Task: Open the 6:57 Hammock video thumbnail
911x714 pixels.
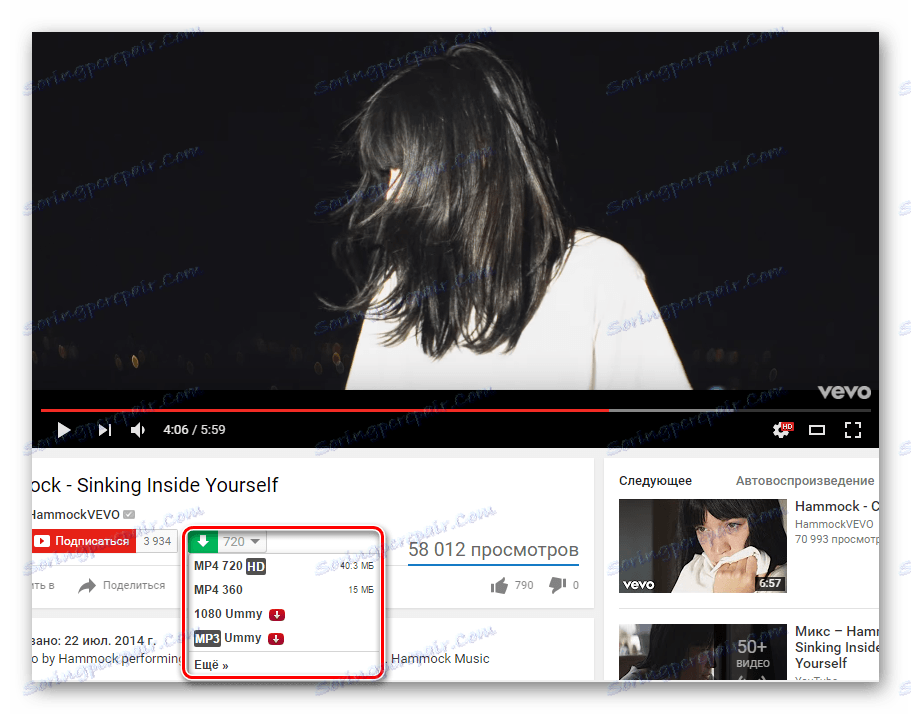Action: (x=702, y=546)
